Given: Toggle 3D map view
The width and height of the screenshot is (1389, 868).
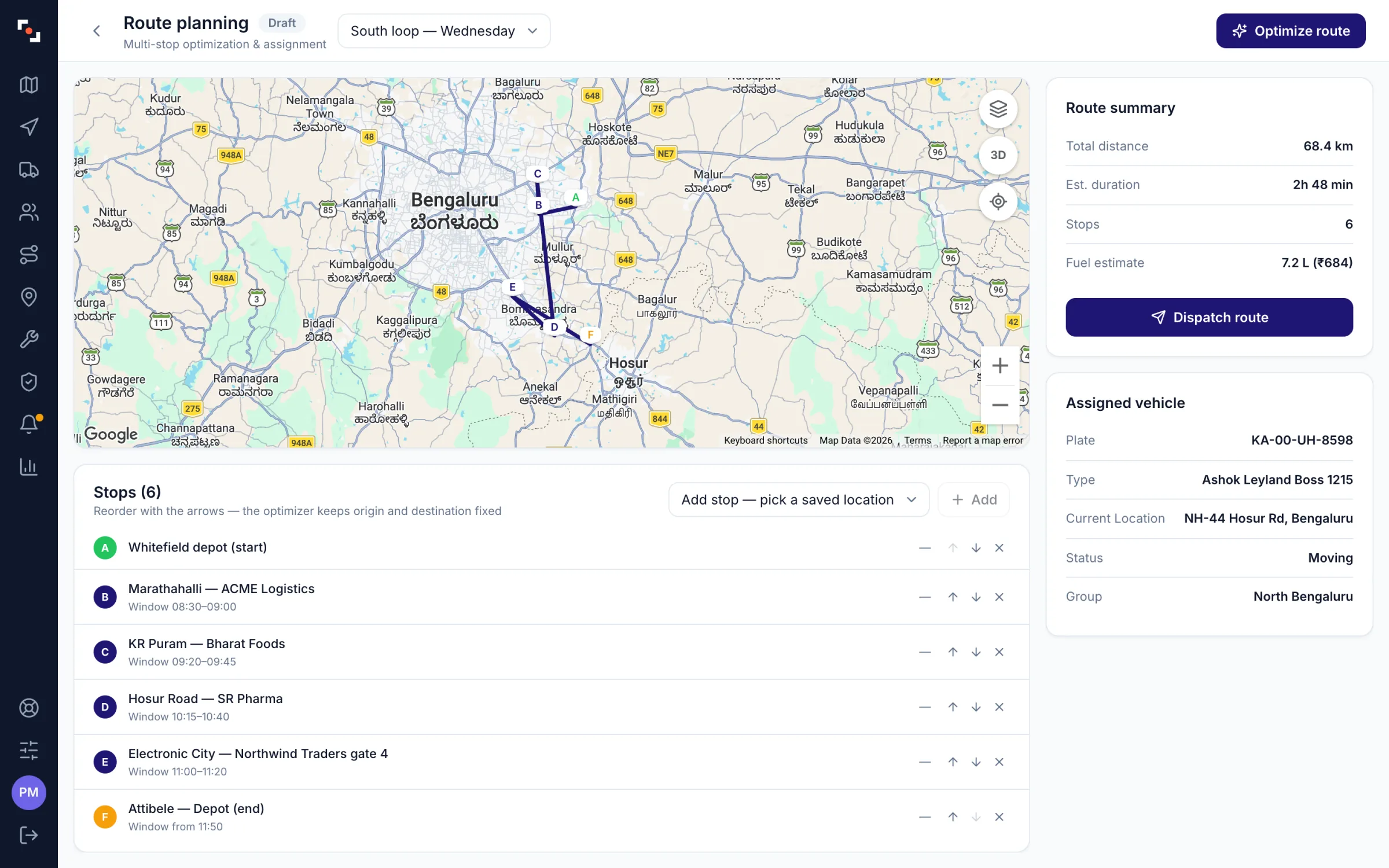Looking at the screenshot, I should [998, 155].
